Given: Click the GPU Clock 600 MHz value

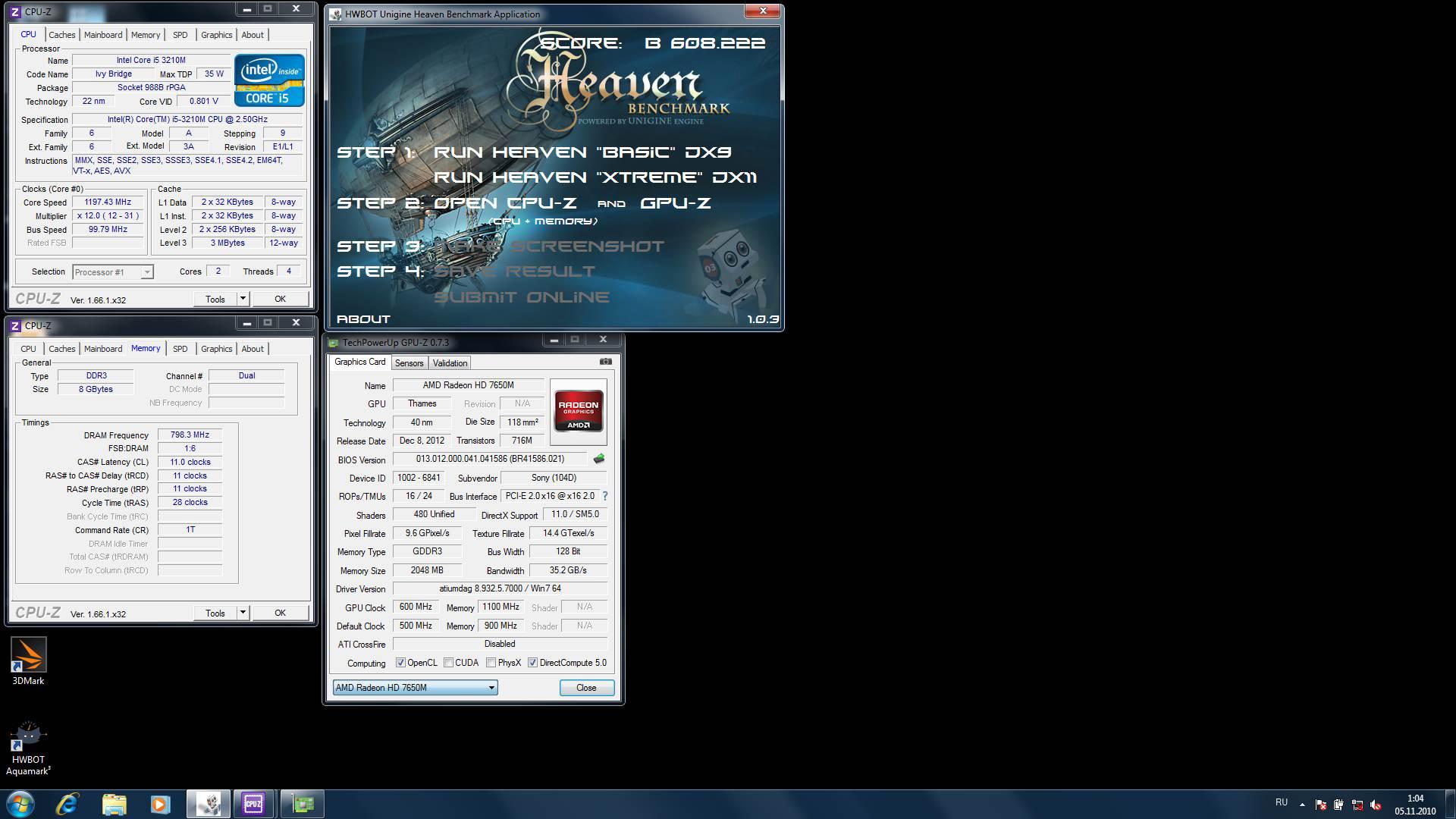Looking at the screenshot, I should (416, 607).
